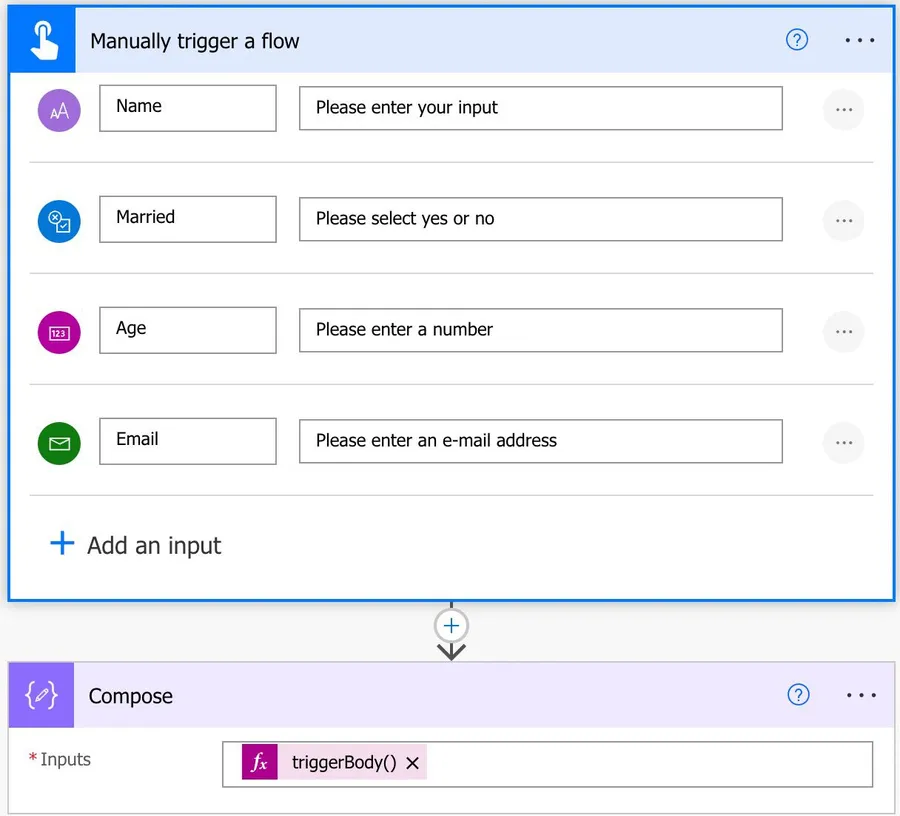Open options menu for the Name input
This screenshot has width=900, height=816.
click(x=843, y=109)
